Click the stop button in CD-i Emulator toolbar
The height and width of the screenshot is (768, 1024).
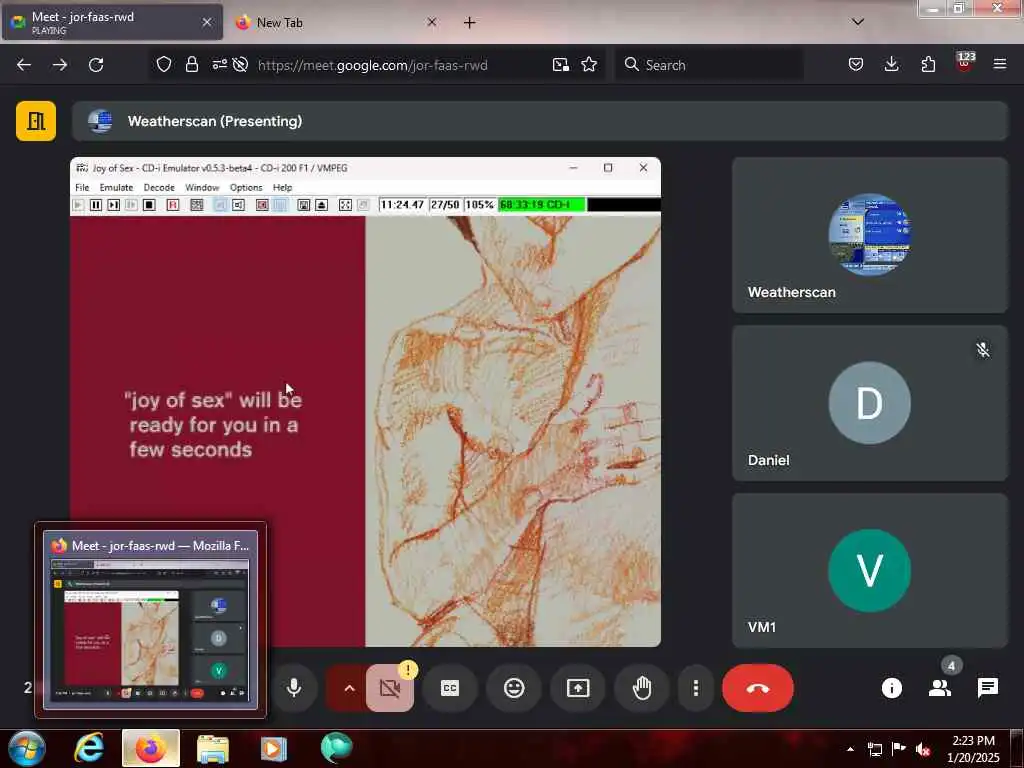coord(149,205)
